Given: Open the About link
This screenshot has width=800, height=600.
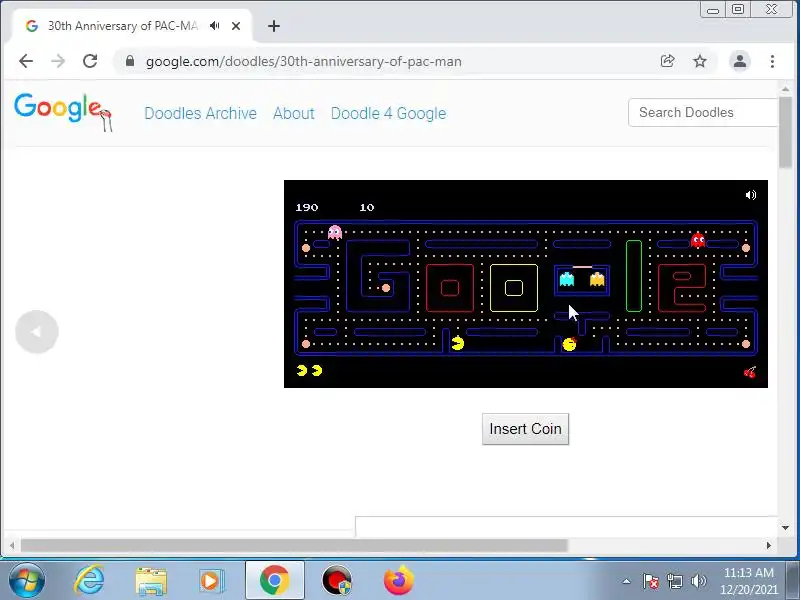Looking at the screenshot, I should click(x=294, y=113).
